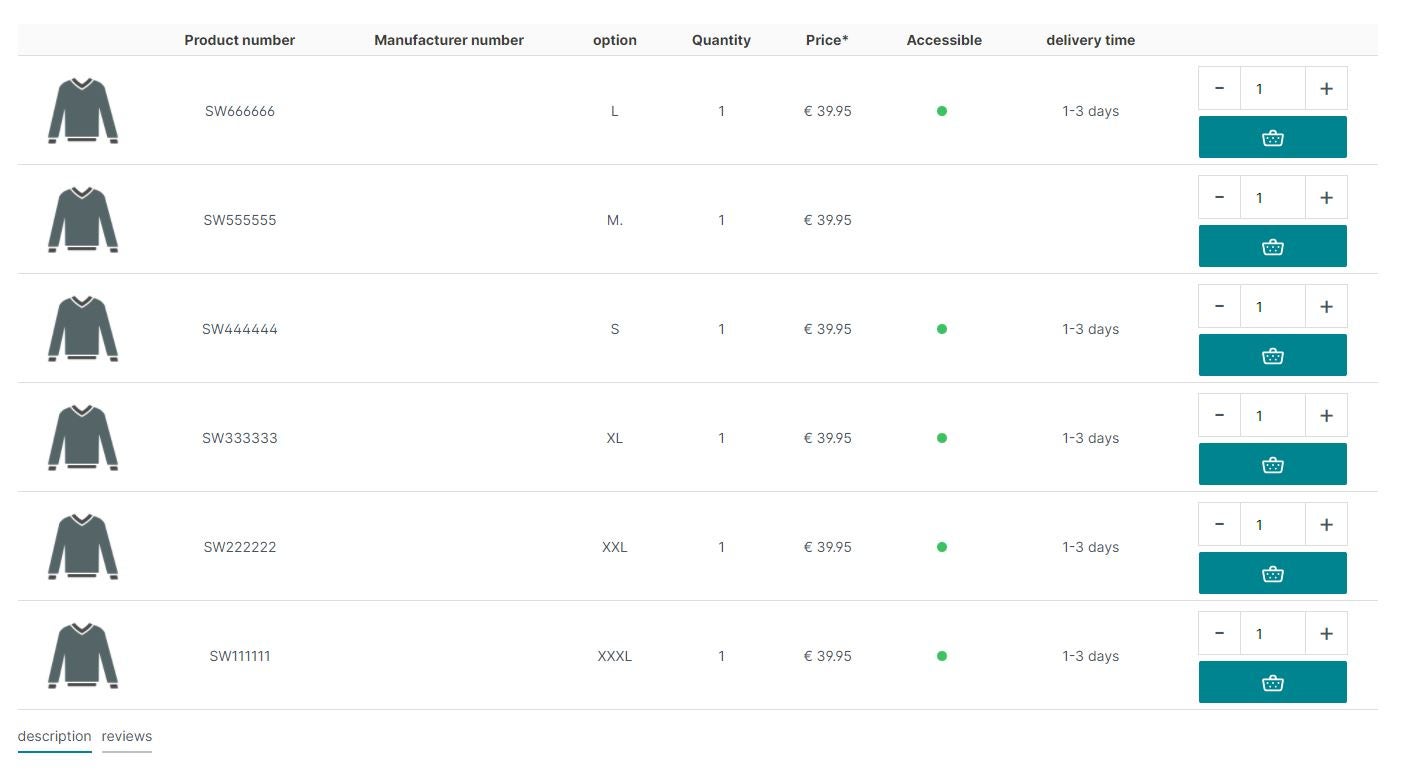The height and width of the screenshot is (772, 1422).
Task: Click the sweater image for SW666666
Action: tap(83, 111)
